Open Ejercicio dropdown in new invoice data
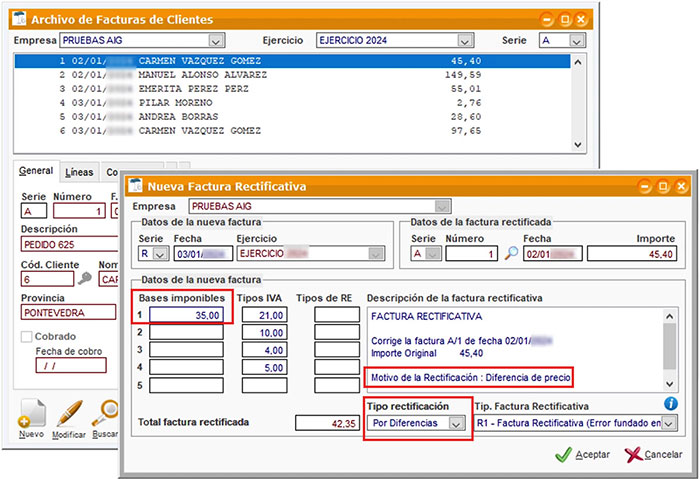 click(x=375, y=254)
